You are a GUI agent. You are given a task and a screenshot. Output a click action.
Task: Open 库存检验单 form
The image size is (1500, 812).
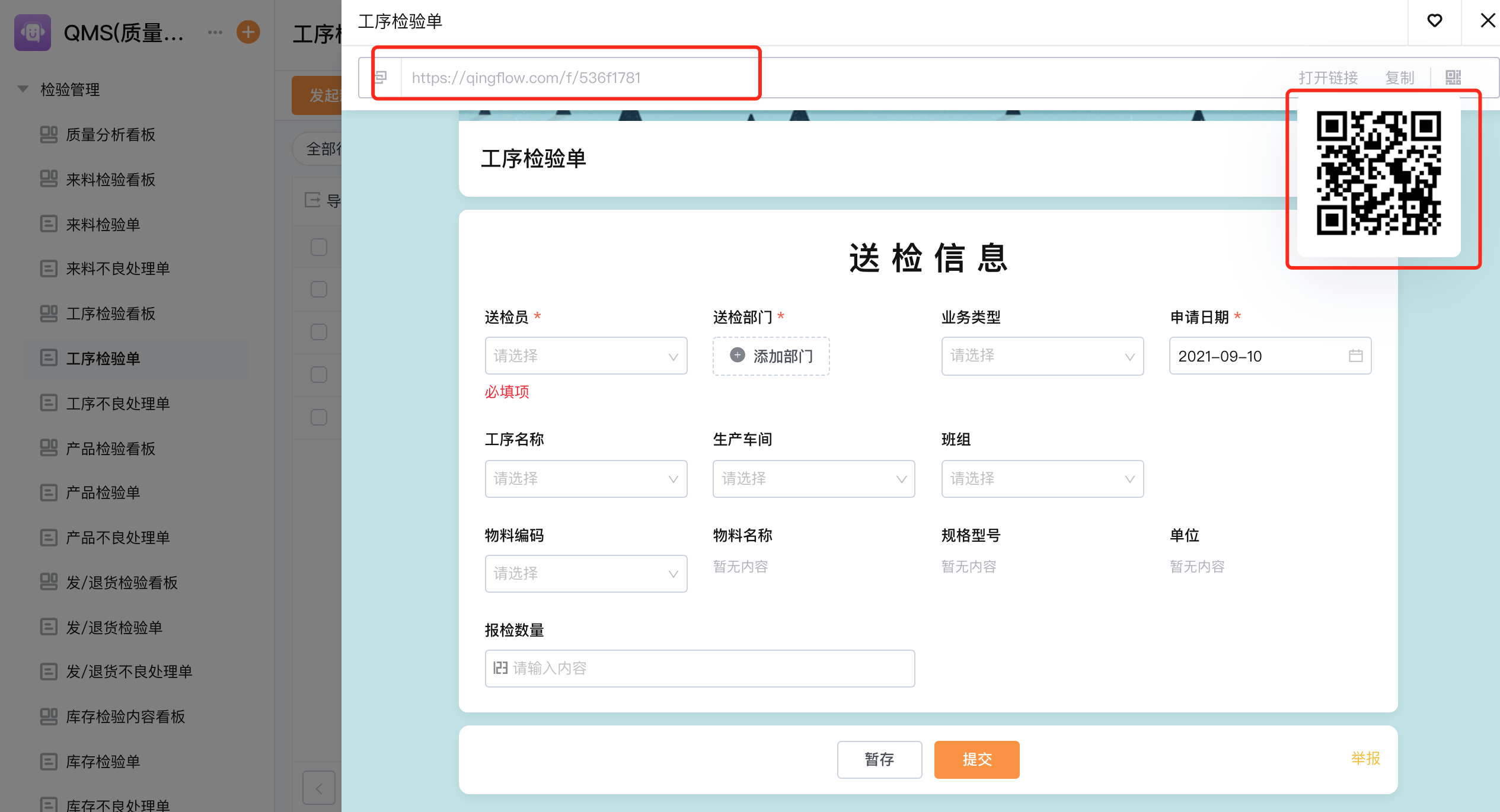tap(103, 762)
